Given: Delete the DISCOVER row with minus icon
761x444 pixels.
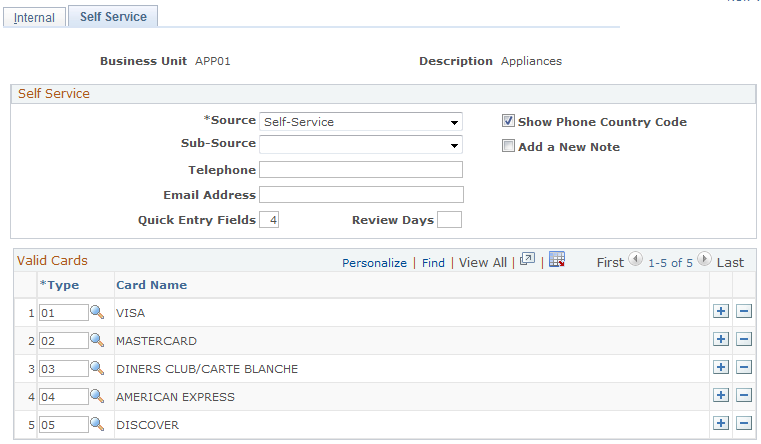Looking at the screenshot, I should coord(743,424).
